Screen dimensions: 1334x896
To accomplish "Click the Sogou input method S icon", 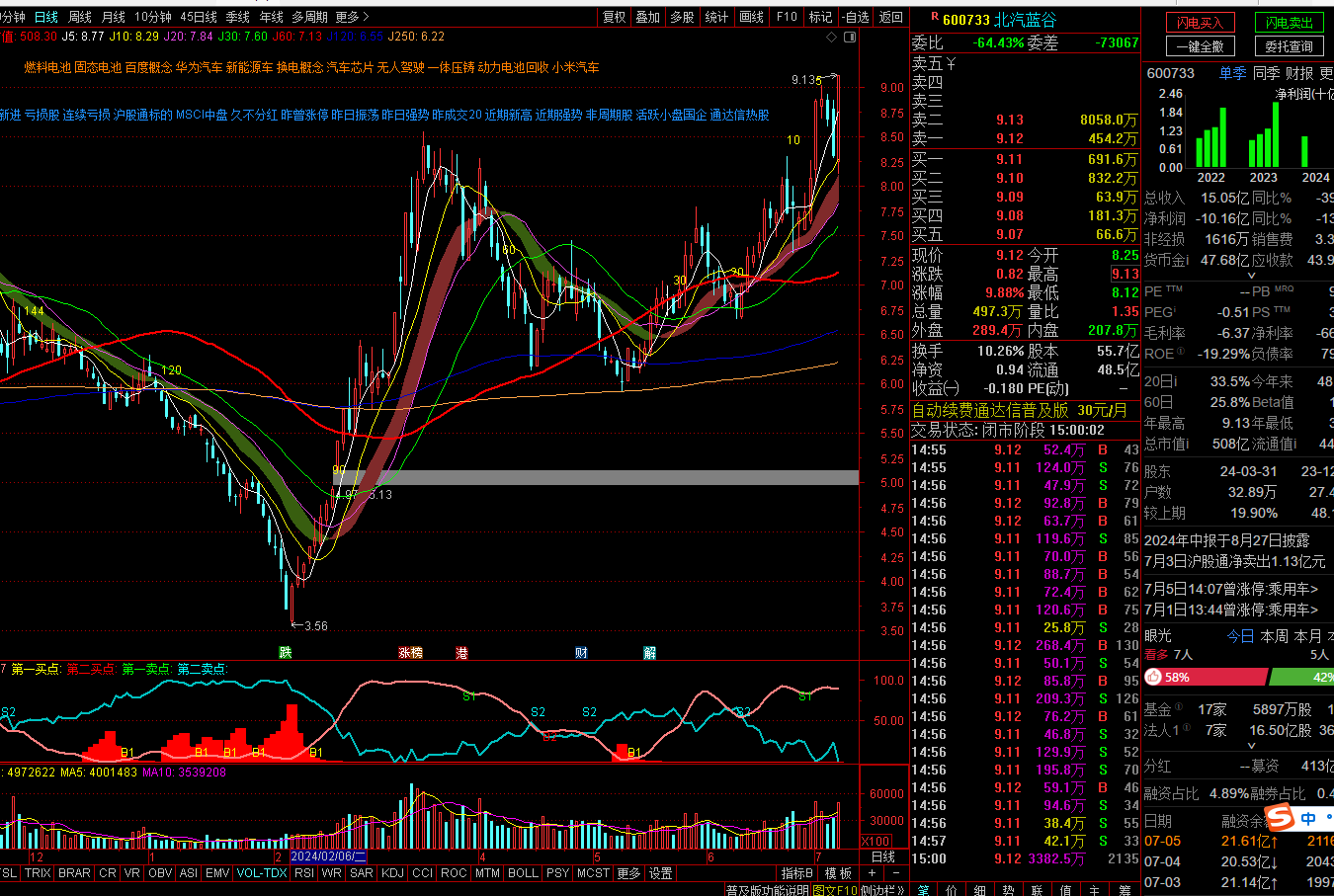I will (x=1281, y=818).
